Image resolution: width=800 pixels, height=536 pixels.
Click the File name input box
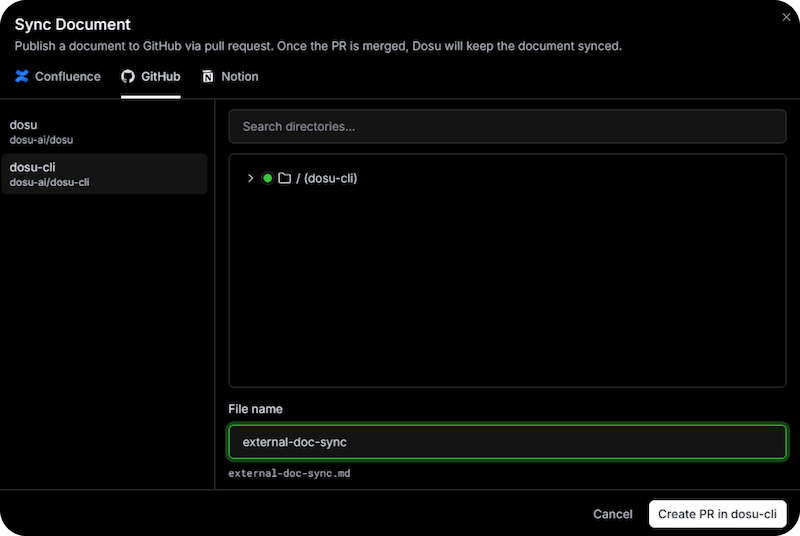[507, 442]
